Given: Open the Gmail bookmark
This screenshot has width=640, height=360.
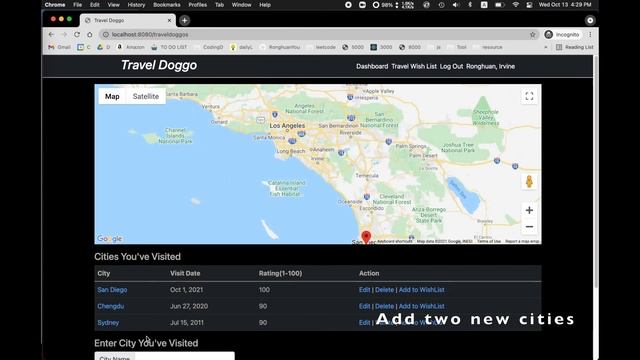Looking at the screenshot, I should (60, 47).
